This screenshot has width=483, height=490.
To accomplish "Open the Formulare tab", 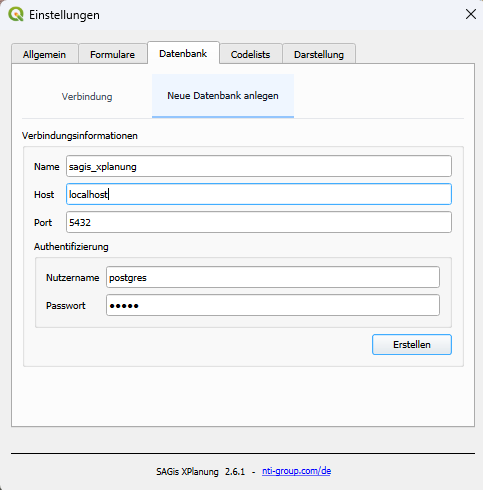I will pos(112,54).
